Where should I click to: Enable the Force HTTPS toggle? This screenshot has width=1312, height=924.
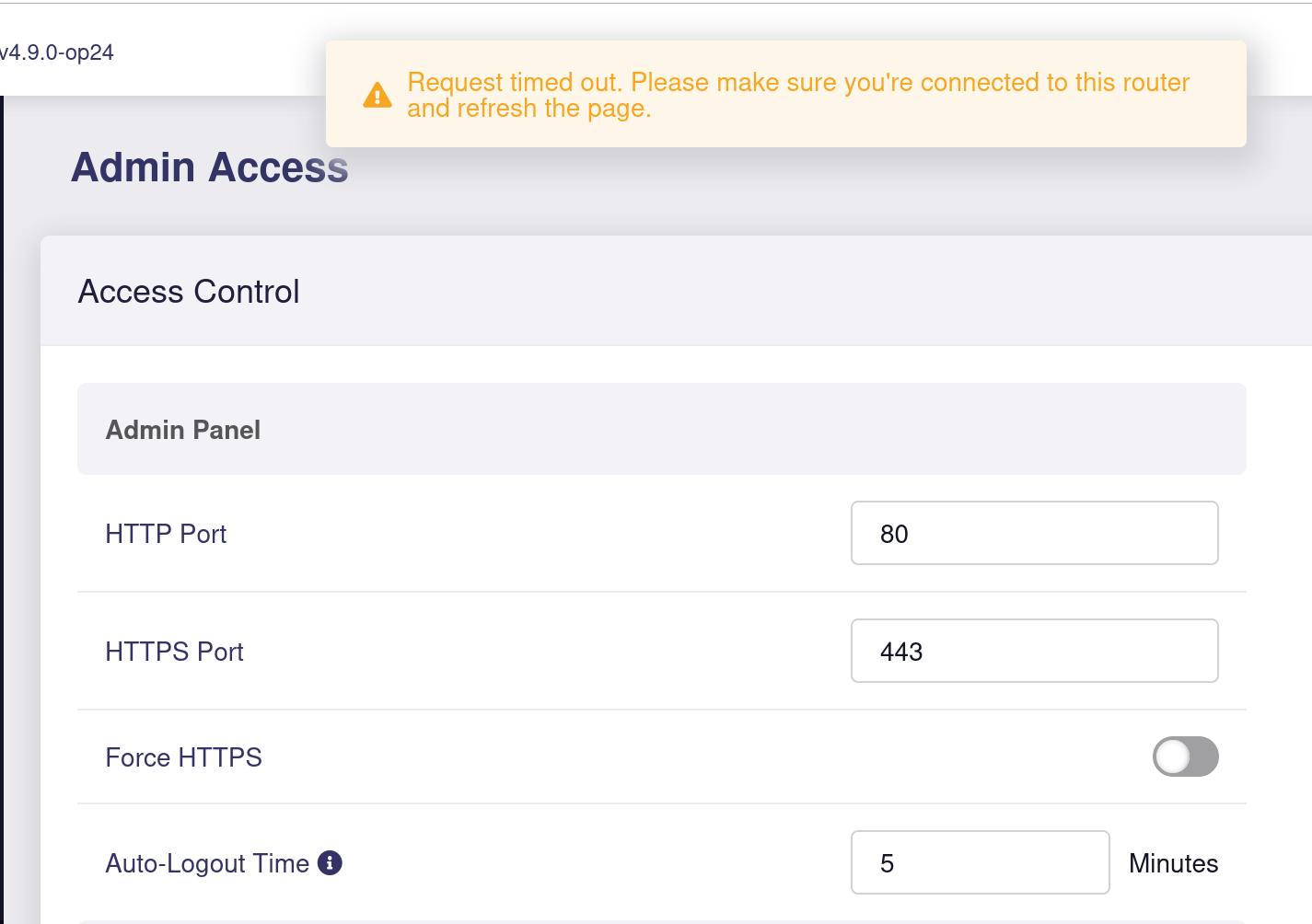click(1185, 757)
